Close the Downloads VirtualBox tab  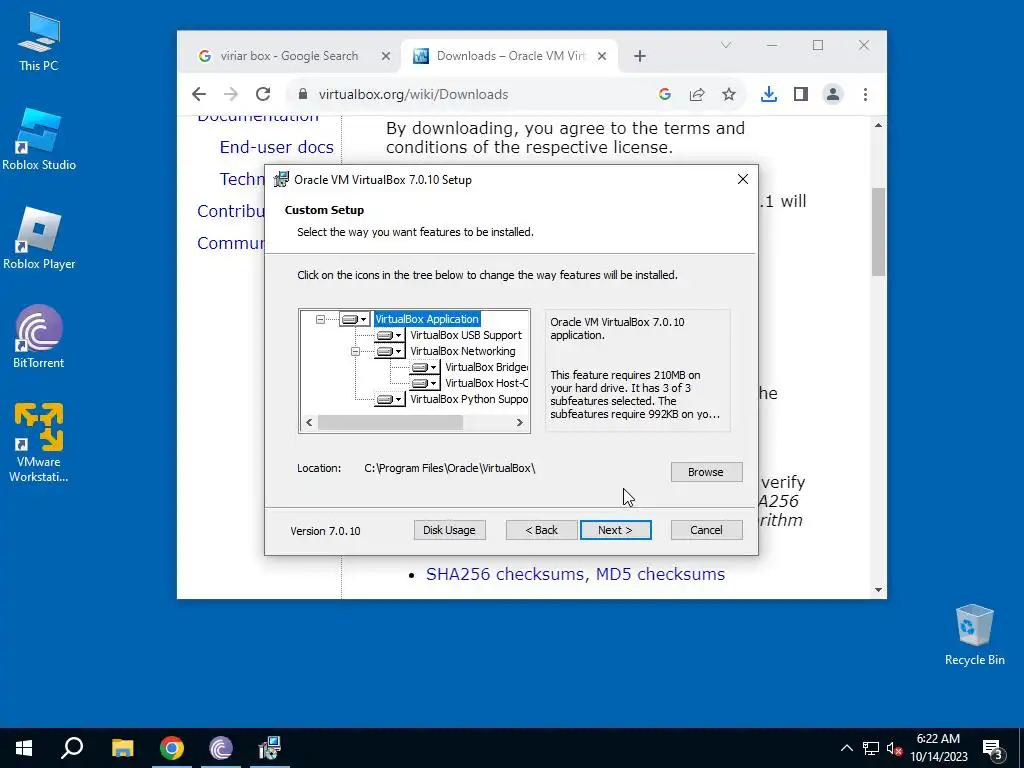[602, 56]
